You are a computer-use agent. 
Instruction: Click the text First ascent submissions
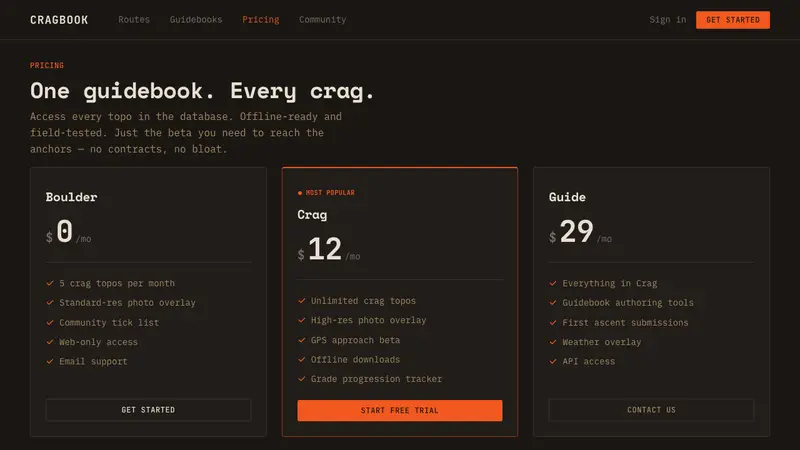click(x=626, y=322)
